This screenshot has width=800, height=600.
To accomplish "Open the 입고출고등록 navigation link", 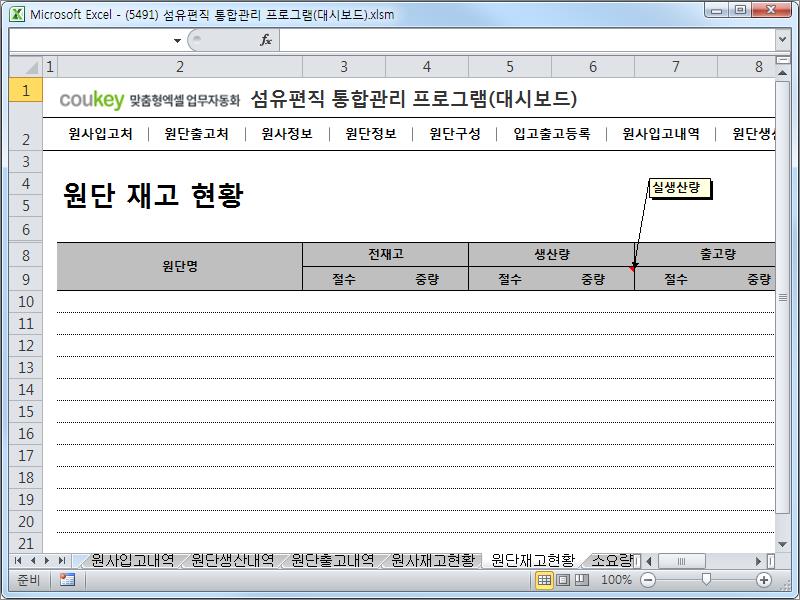I will point(552,134).
